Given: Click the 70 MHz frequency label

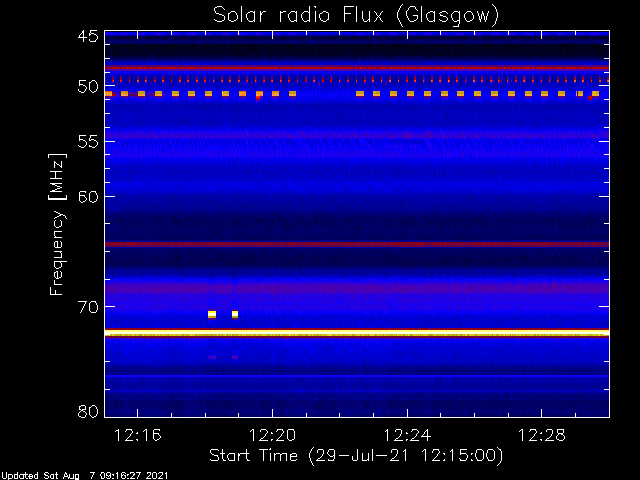Looking at the screenshot, I should (88, 307).
